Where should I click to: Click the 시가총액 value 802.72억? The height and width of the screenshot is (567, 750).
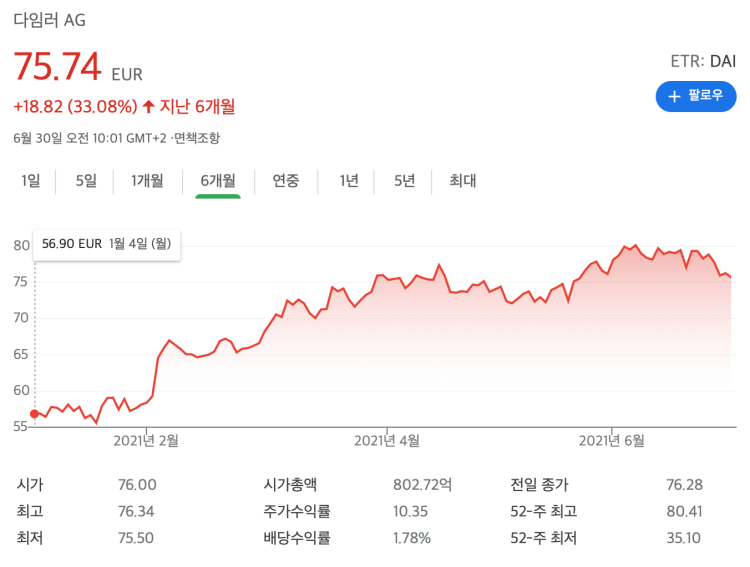point(422,485)
